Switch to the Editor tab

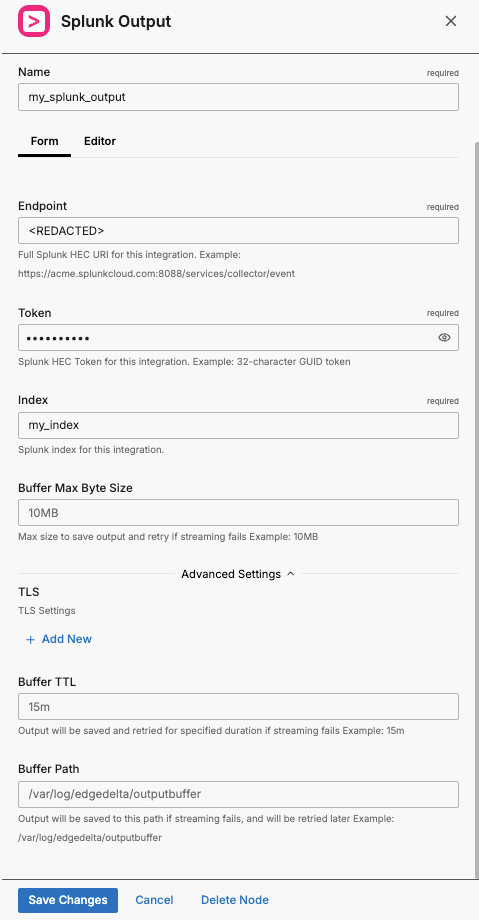[x=100, y=141]
